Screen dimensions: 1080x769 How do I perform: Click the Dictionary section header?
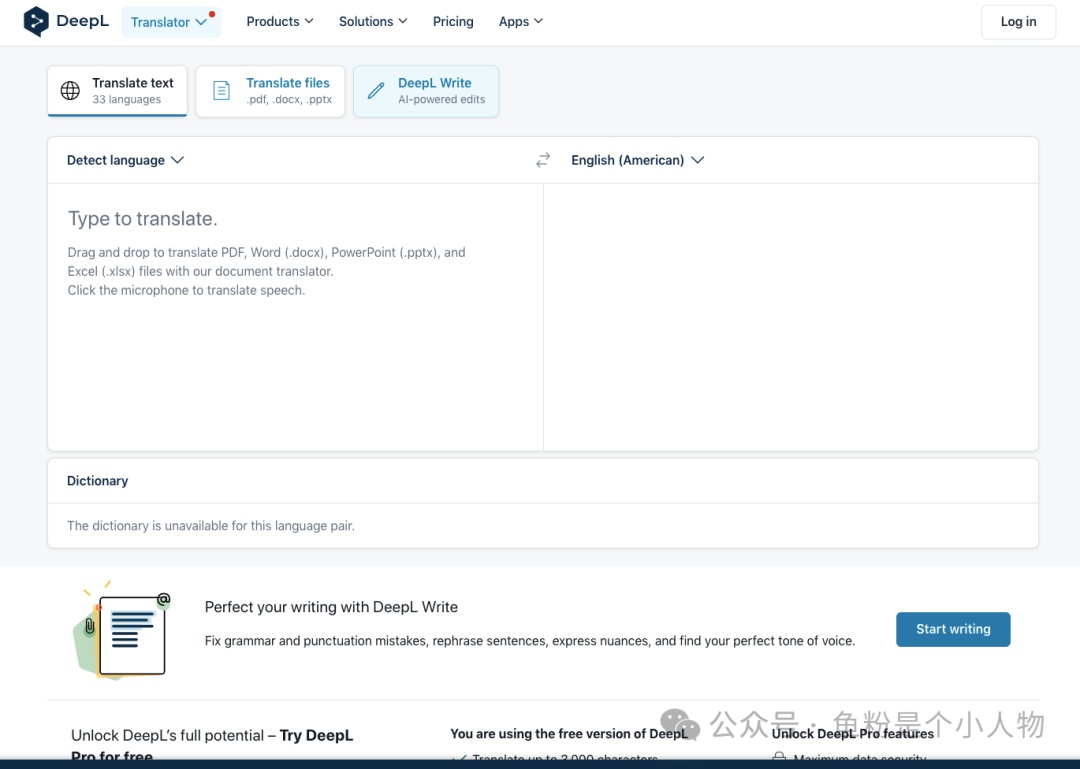pos(97,481)
